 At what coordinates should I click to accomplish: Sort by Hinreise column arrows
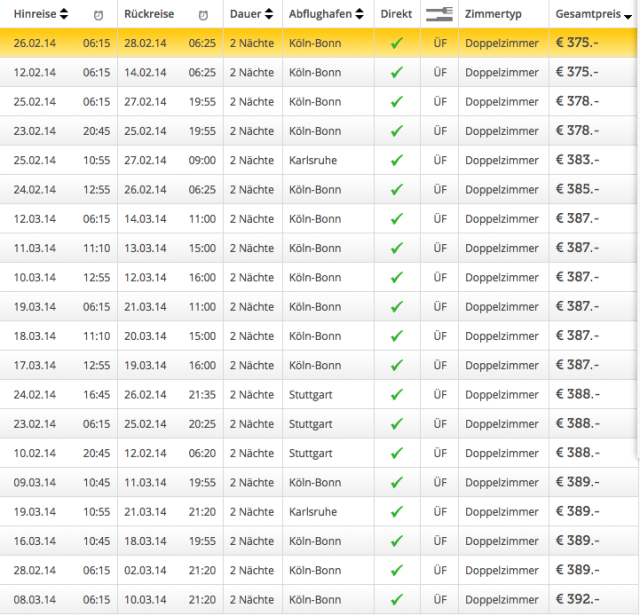click(64, 14)
